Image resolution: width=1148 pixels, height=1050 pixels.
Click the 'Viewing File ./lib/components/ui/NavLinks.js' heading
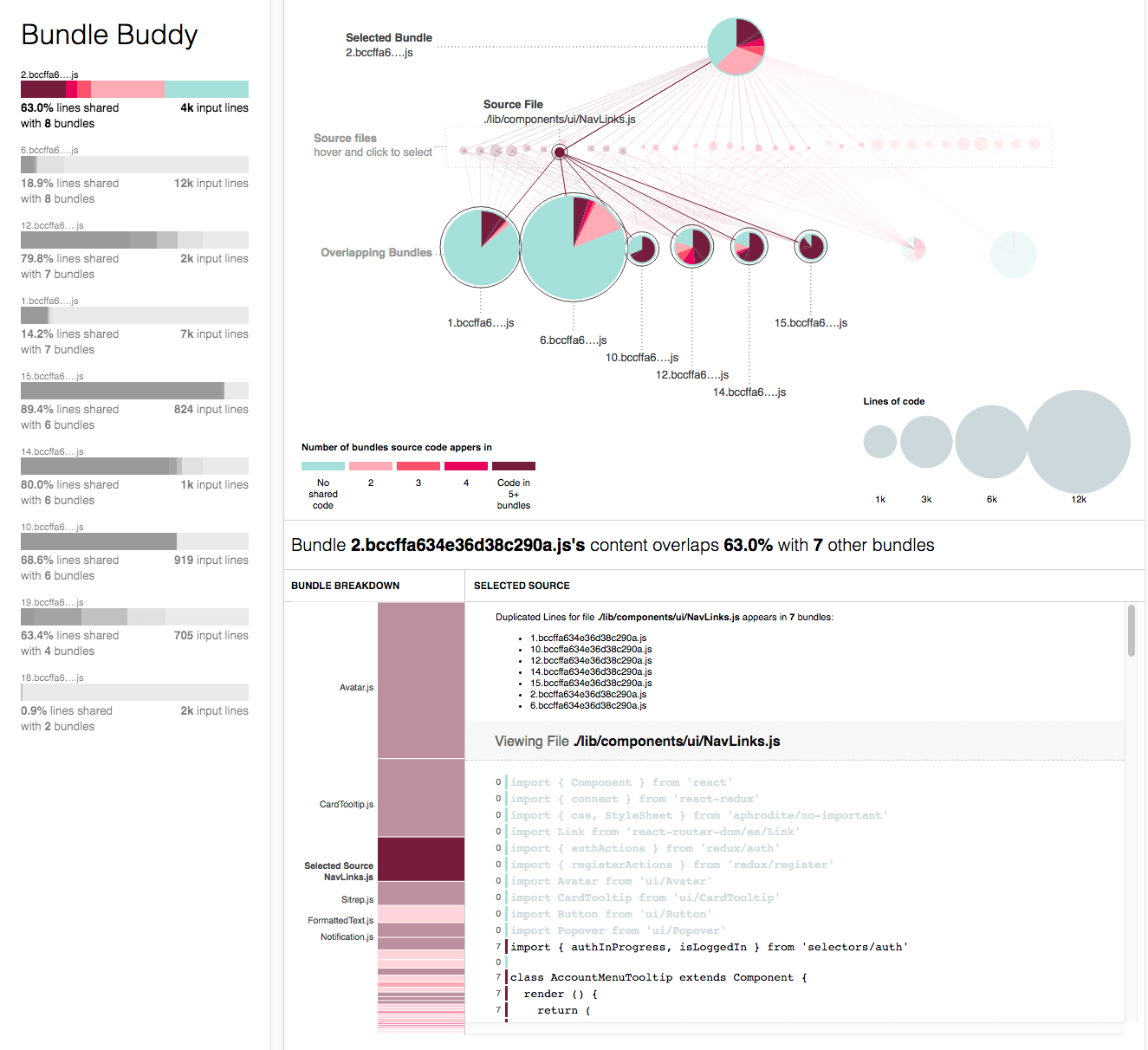(x=638, y=742)
